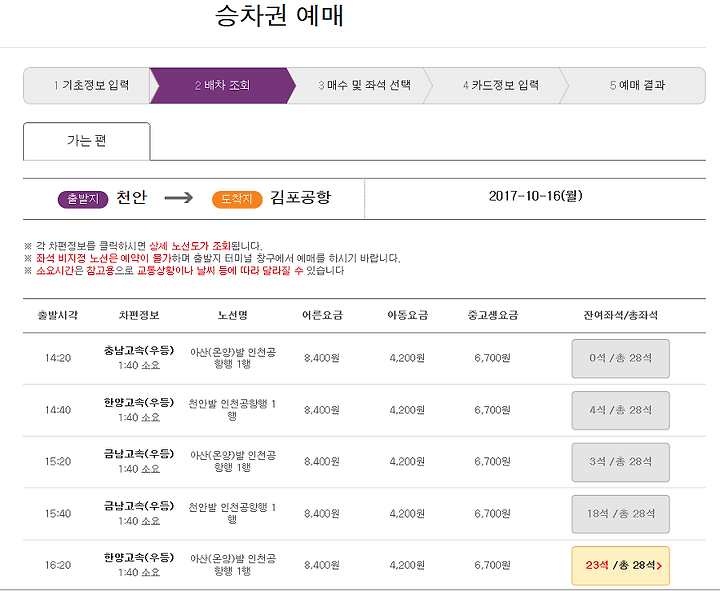The height and width of the screenshot is (591, 720).
Task: Click the 승차권 예매 page title
Action: point(279,16)
